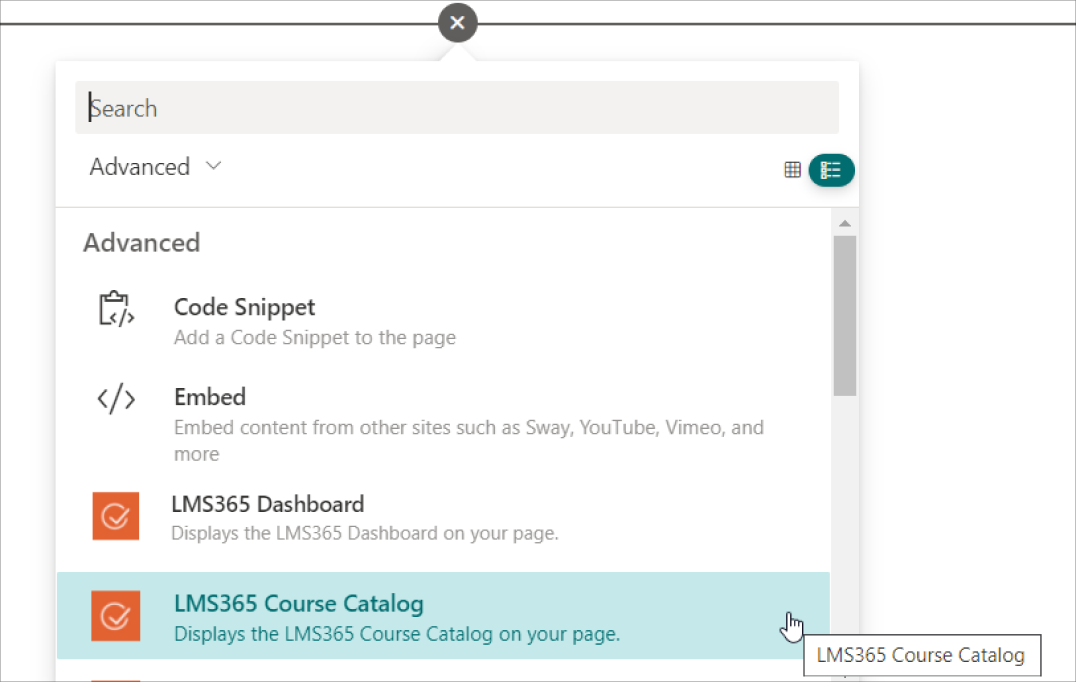The image size is (1076, 682).
Task: Click the orange LMS365 Course Catalog icon
Action: pos(116,616)
